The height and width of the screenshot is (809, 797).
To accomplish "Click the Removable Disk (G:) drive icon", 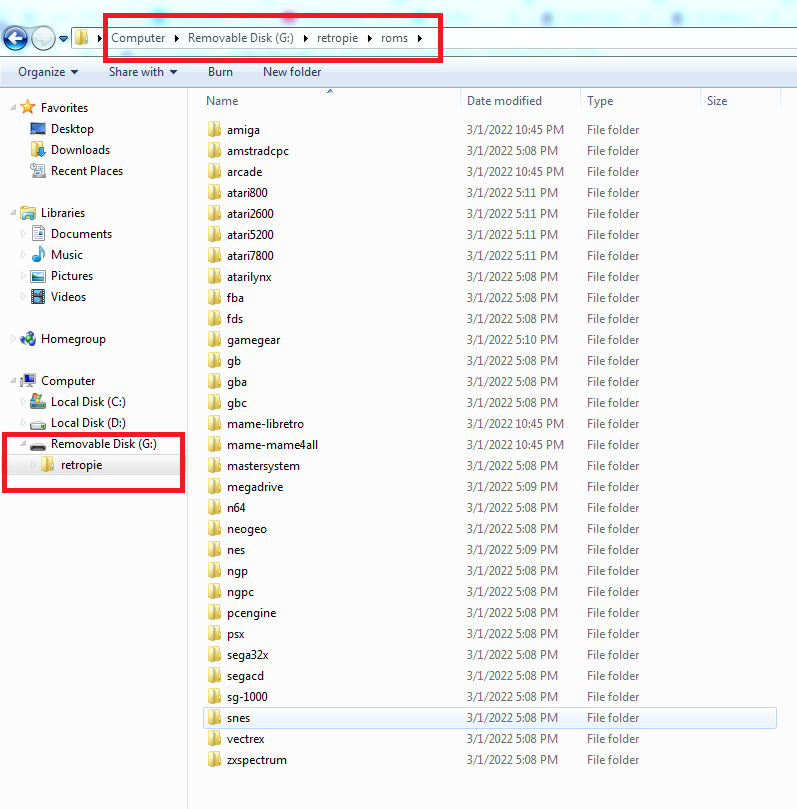I will (x=38, y=445).
